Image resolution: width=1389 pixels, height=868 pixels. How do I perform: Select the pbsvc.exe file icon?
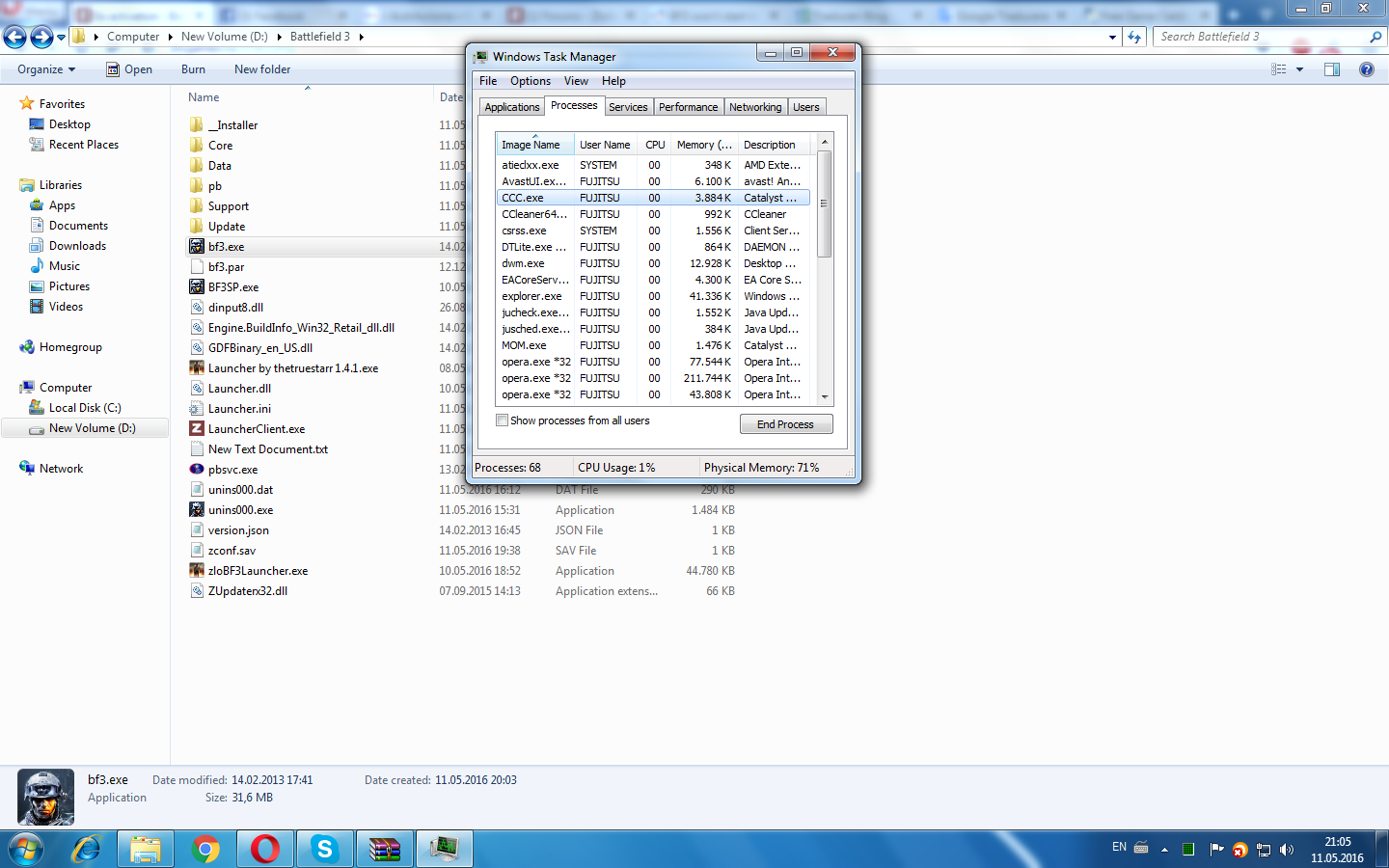click(197, 470)
